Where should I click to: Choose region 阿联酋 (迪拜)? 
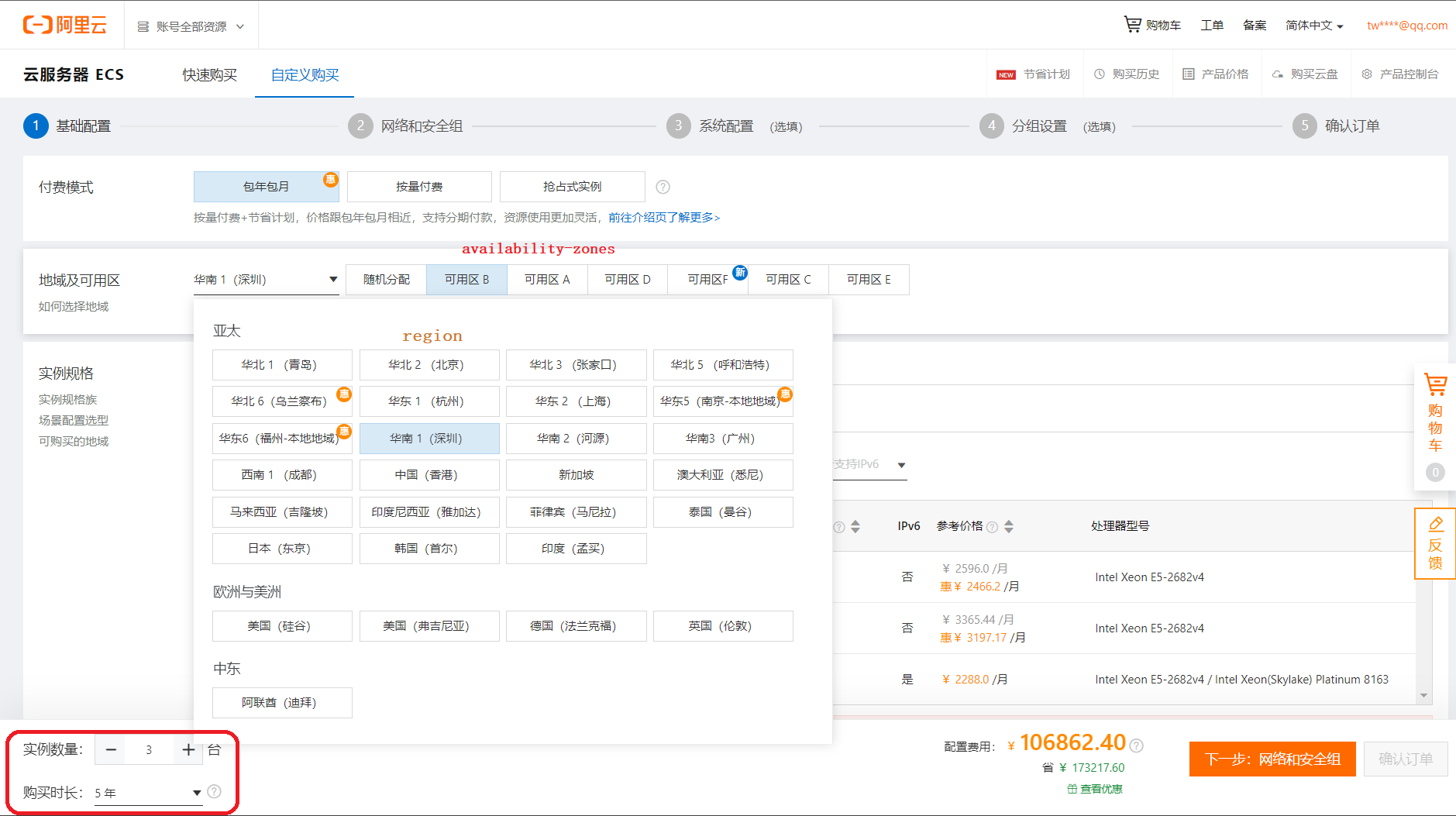point(282,703)
